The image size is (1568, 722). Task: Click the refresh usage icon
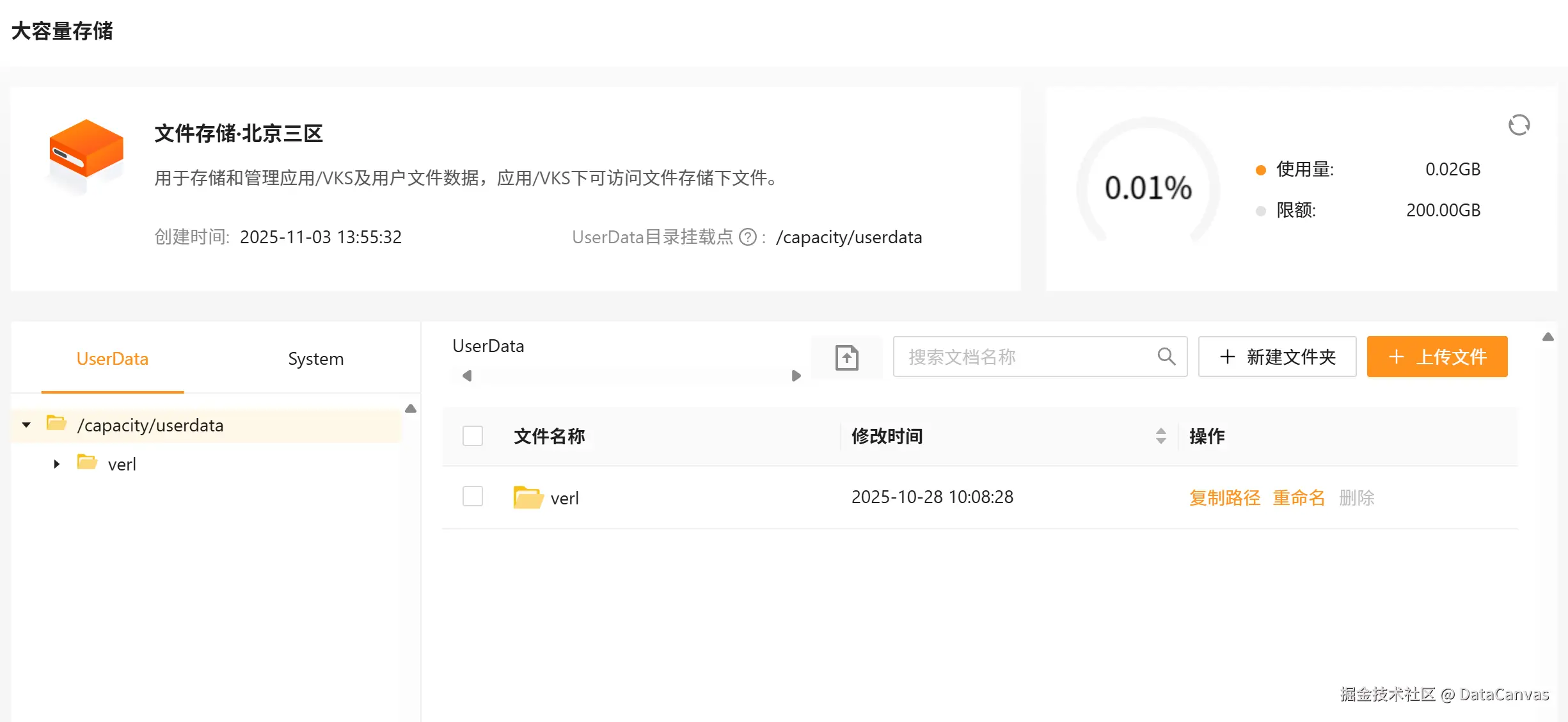pyautogui.click(x=1519, y=125)
